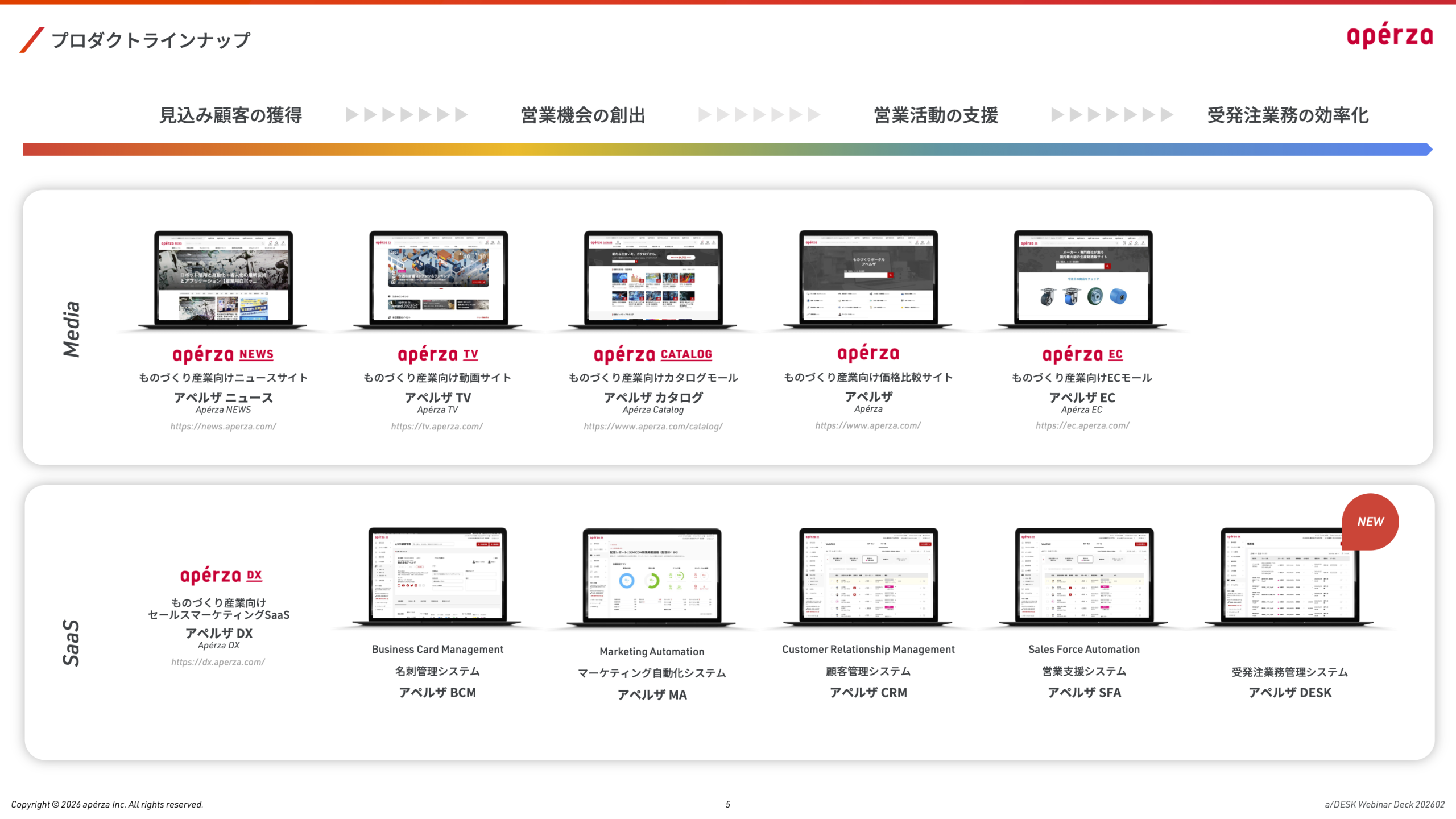Click the copyright notice in the footer
The height and width of the screenshot is (819, 1456).
(107, 804)
